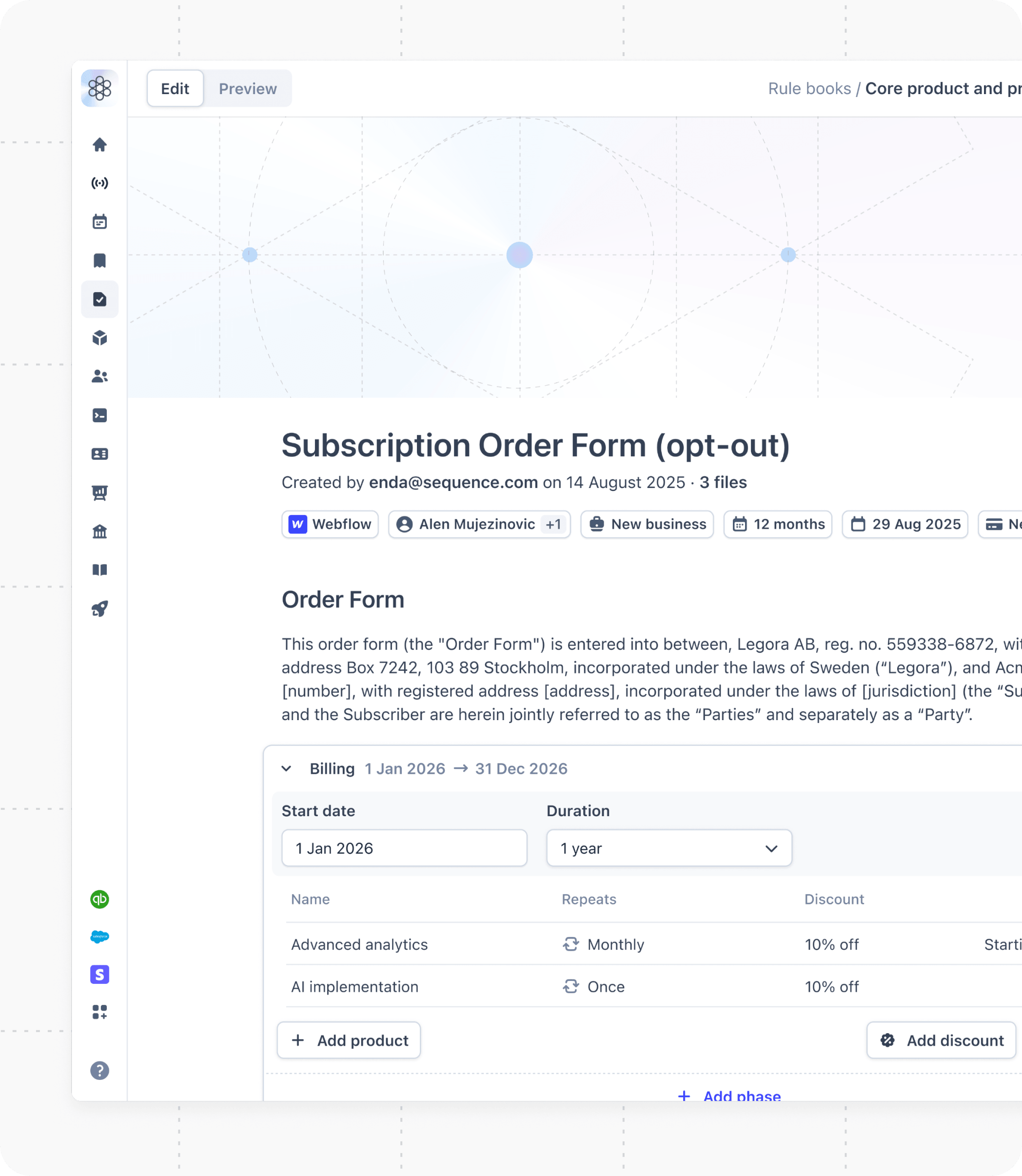Screen dimensions: 1022x1176
Task: Click the bank building sidebar icon
Action: [100, 531]
